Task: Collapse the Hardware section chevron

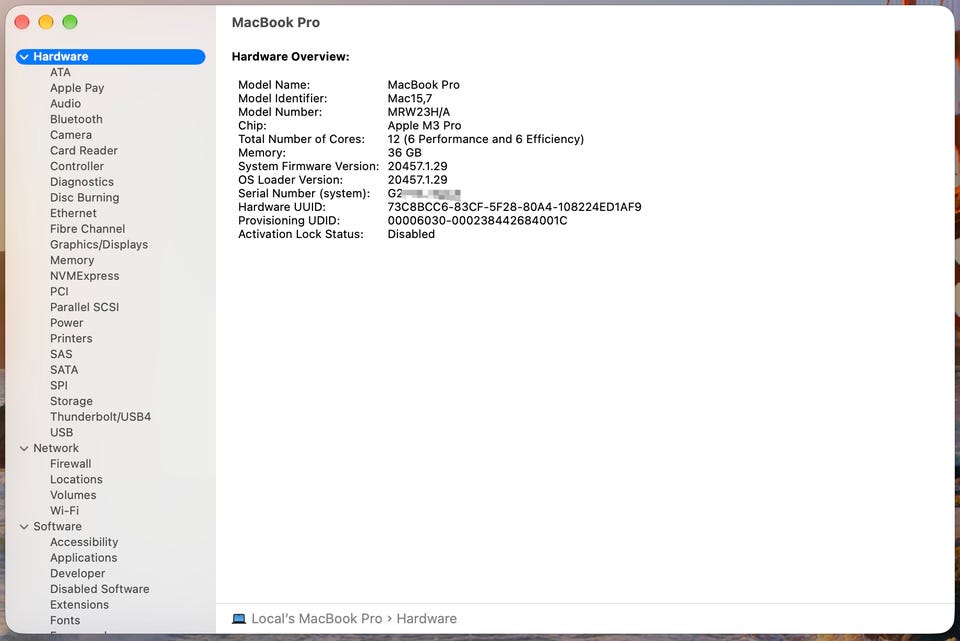Action: [x=24, y=57]
